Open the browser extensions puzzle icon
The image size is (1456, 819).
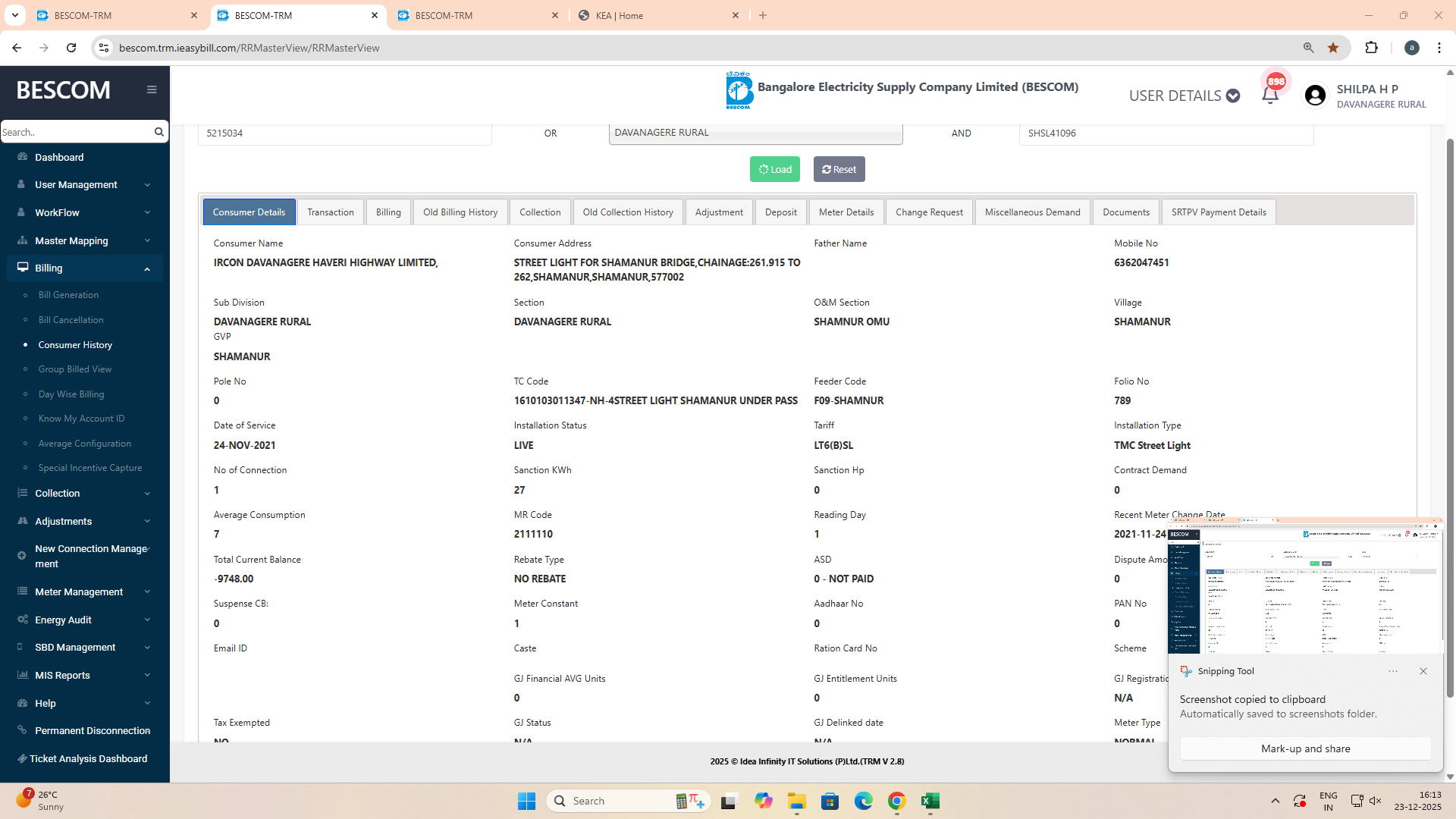[1371, 48]
